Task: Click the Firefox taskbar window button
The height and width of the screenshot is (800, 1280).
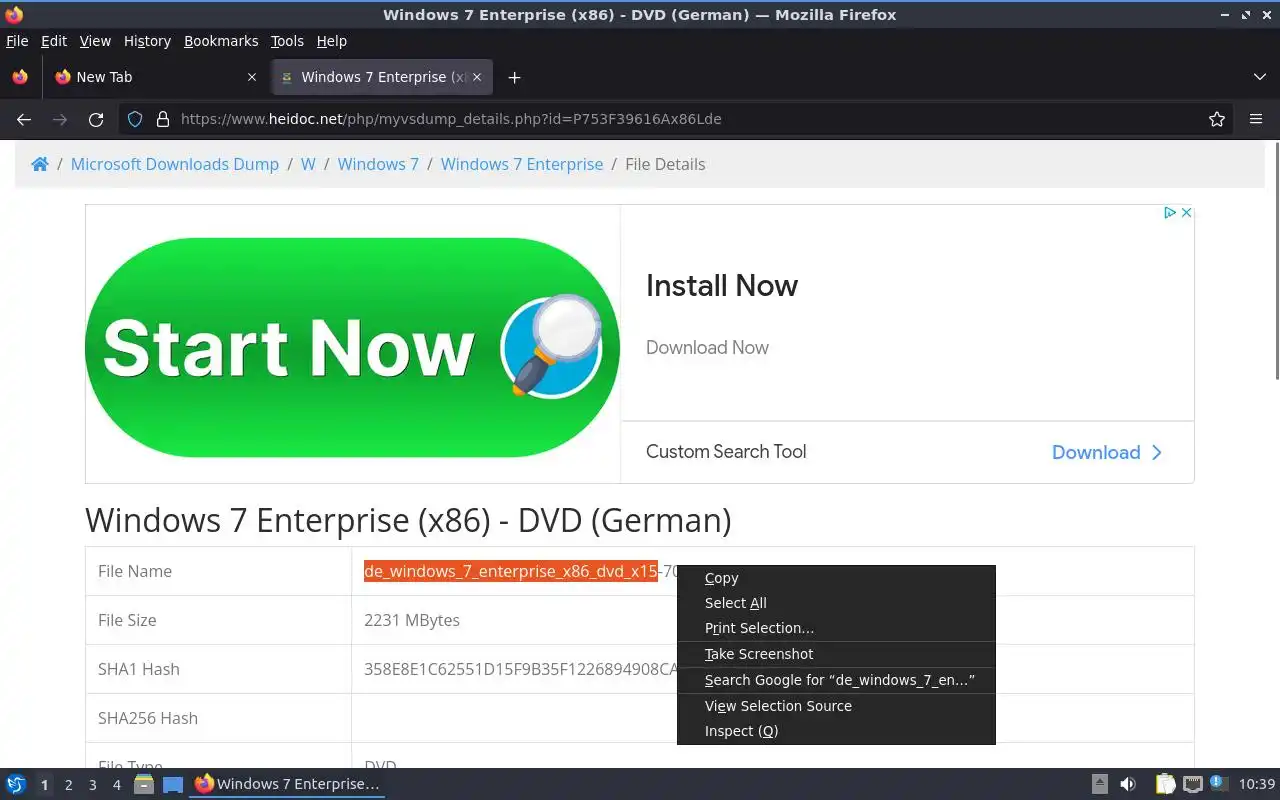Action: (287, 784)
